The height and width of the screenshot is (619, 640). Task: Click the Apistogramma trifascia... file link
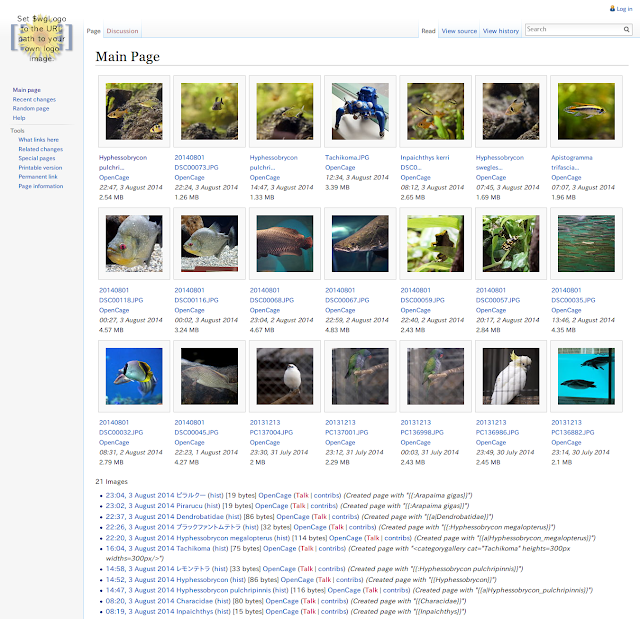(x=571, y=162)
